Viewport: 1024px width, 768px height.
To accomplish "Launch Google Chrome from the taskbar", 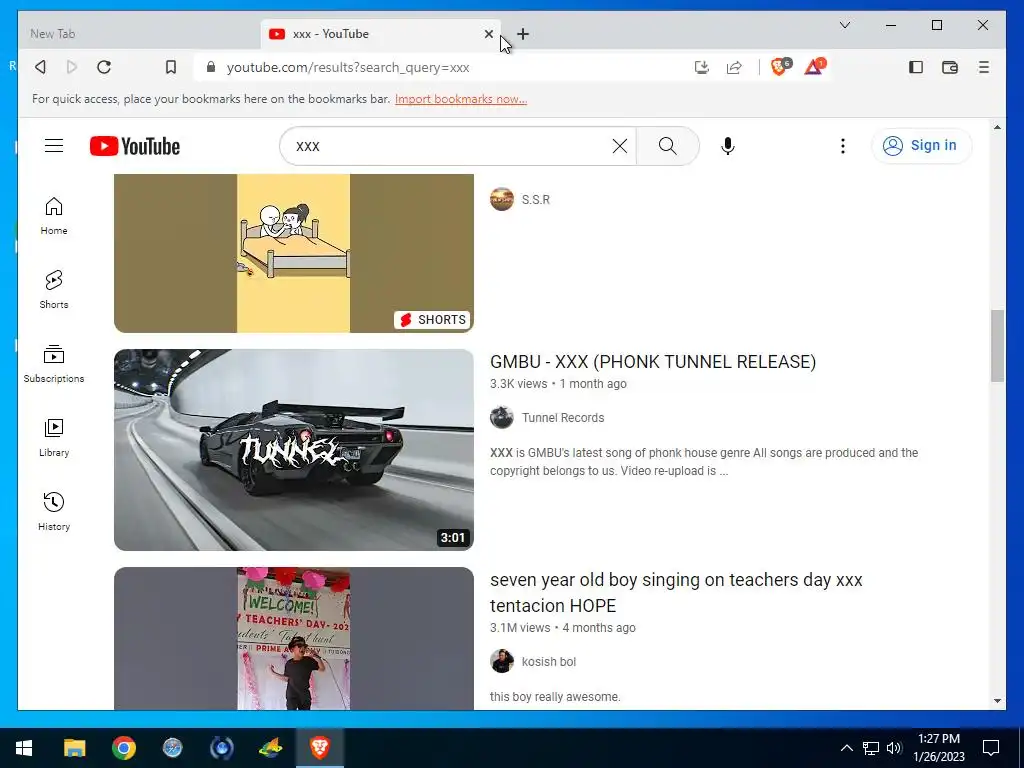I will tap(123, 748).
